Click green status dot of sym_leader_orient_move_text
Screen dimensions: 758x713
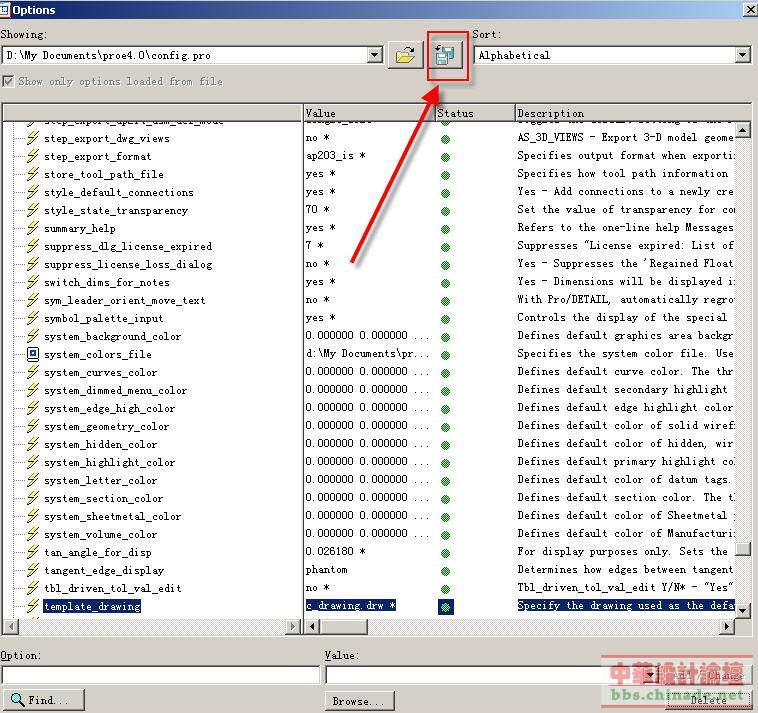point(445,301)
